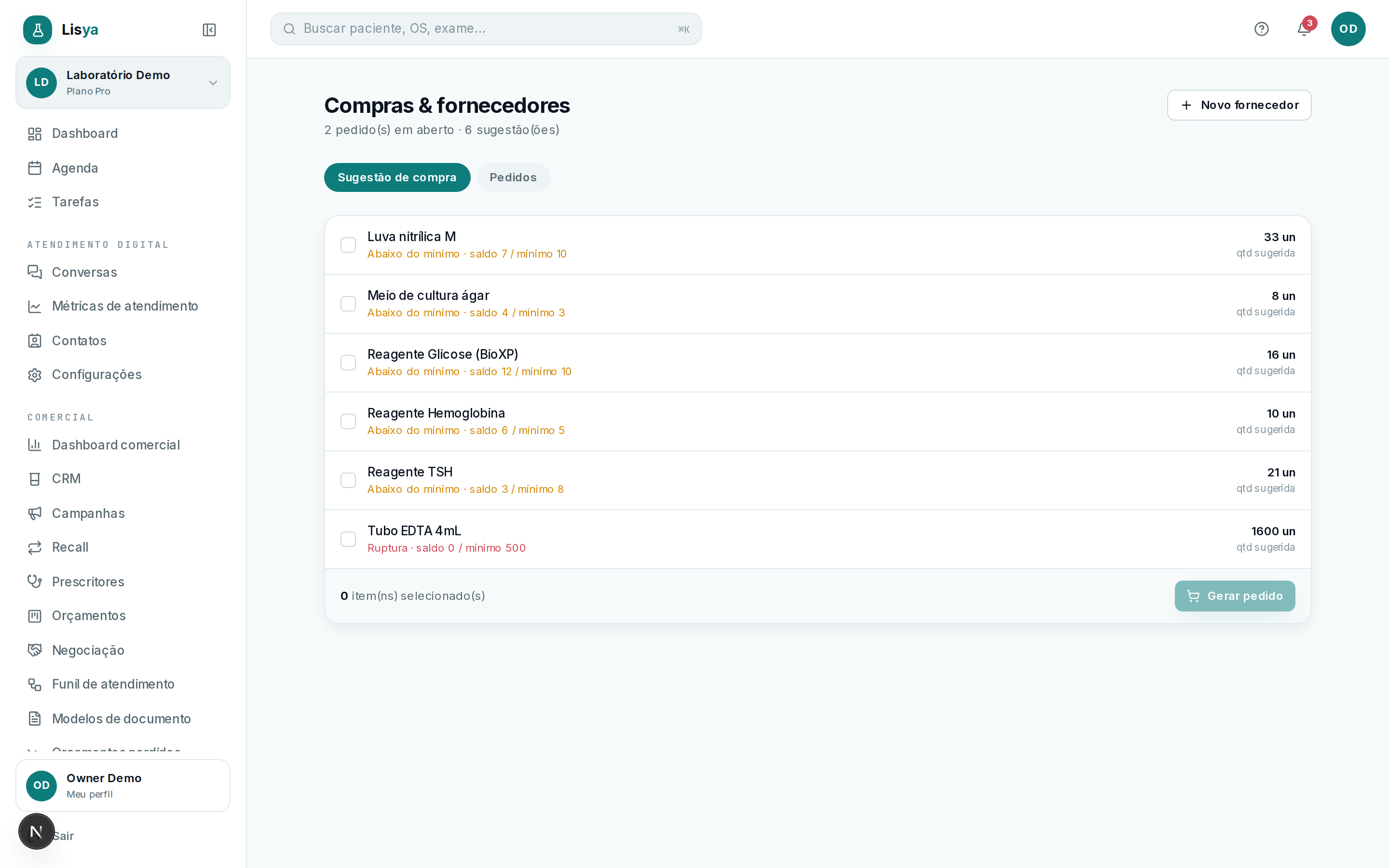Go to Tarefas in the sidebar
The width and height of the screenshot is (1389, 868).
click(122, 202)
